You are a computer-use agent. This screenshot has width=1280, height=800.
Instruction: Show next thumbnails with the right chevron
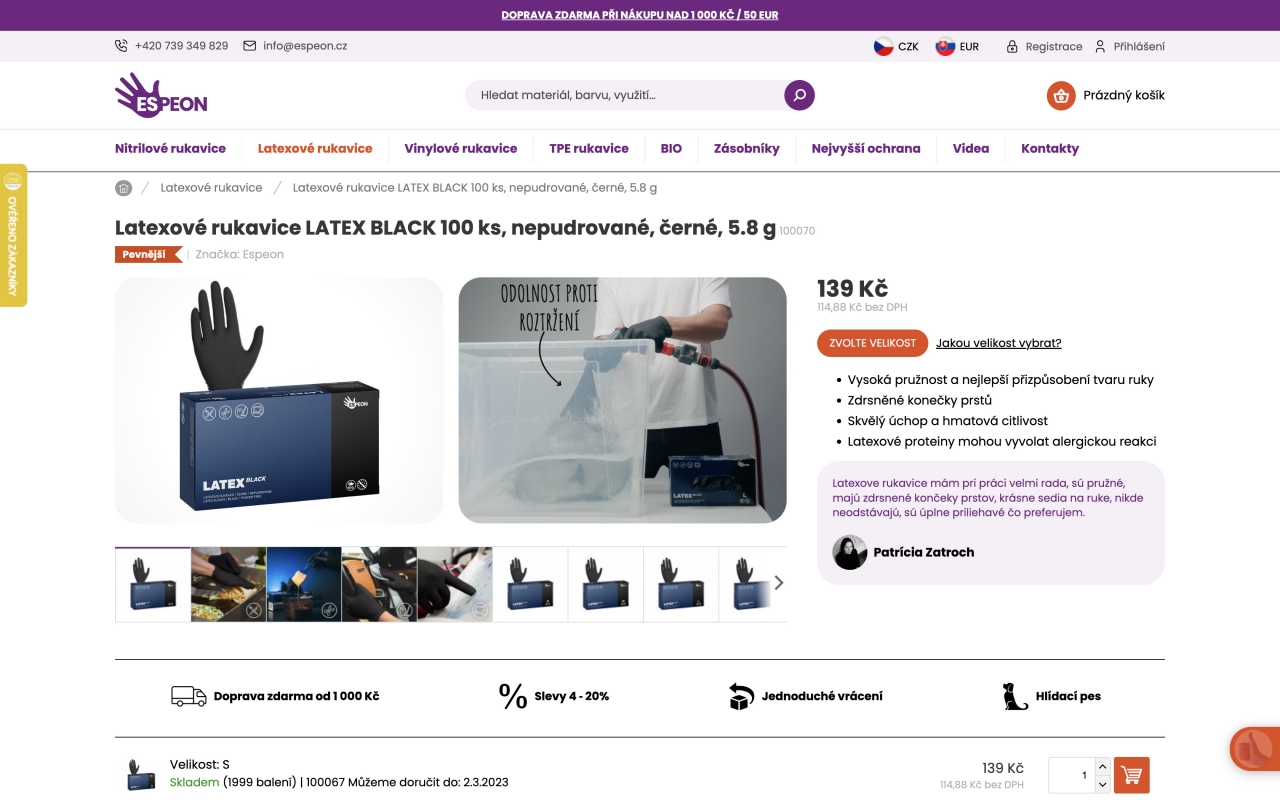779,583
